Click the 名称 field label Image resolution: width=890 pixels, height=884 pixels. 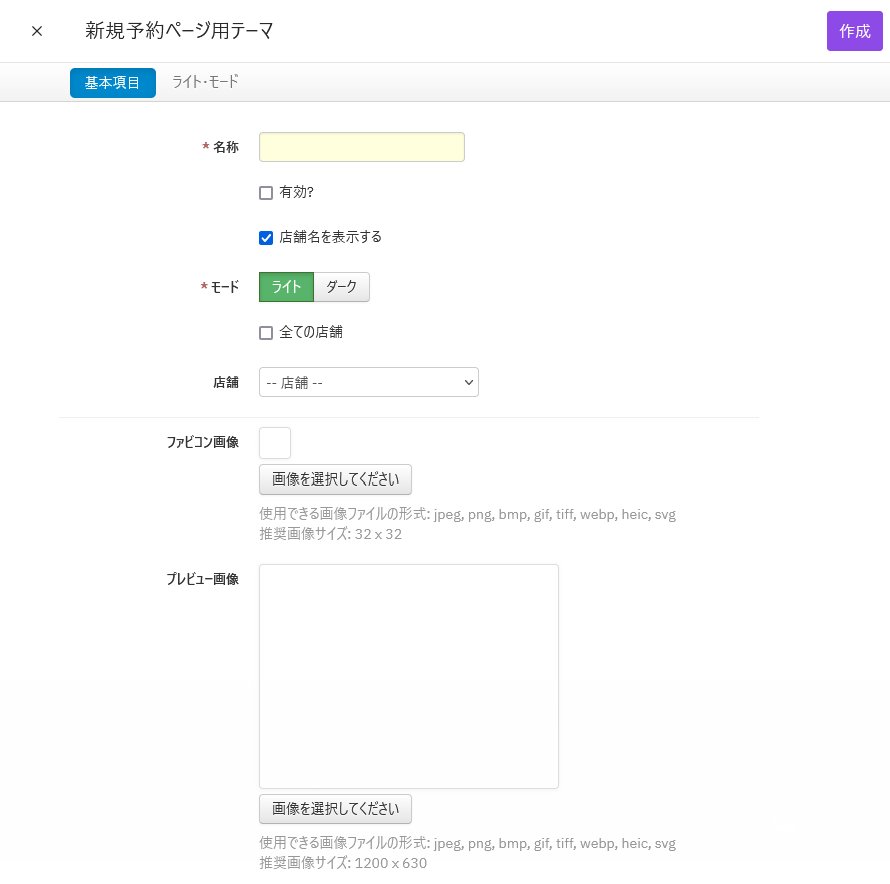(225, 147)
